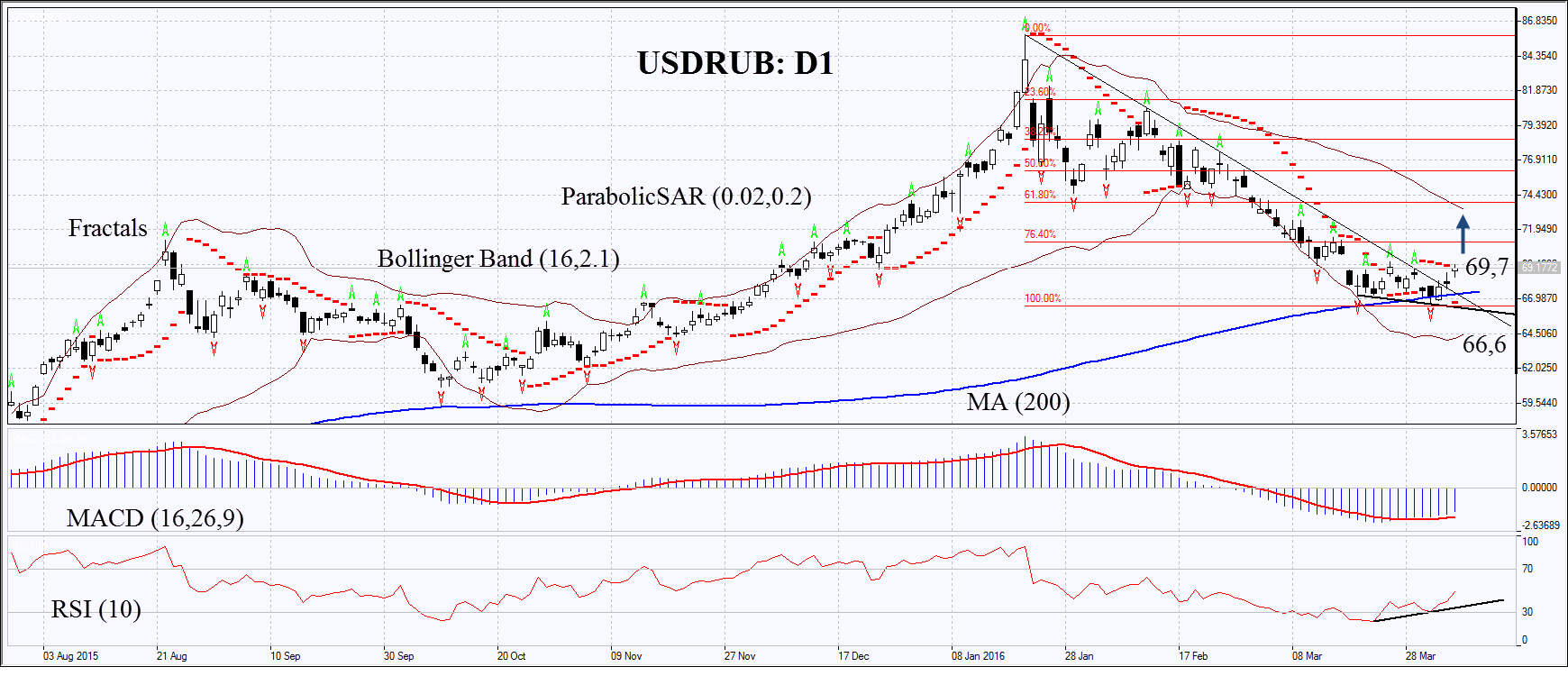Select the MACD (16,26,9) label
This screenshot has height=676, width=1568.
coord(155,518)
